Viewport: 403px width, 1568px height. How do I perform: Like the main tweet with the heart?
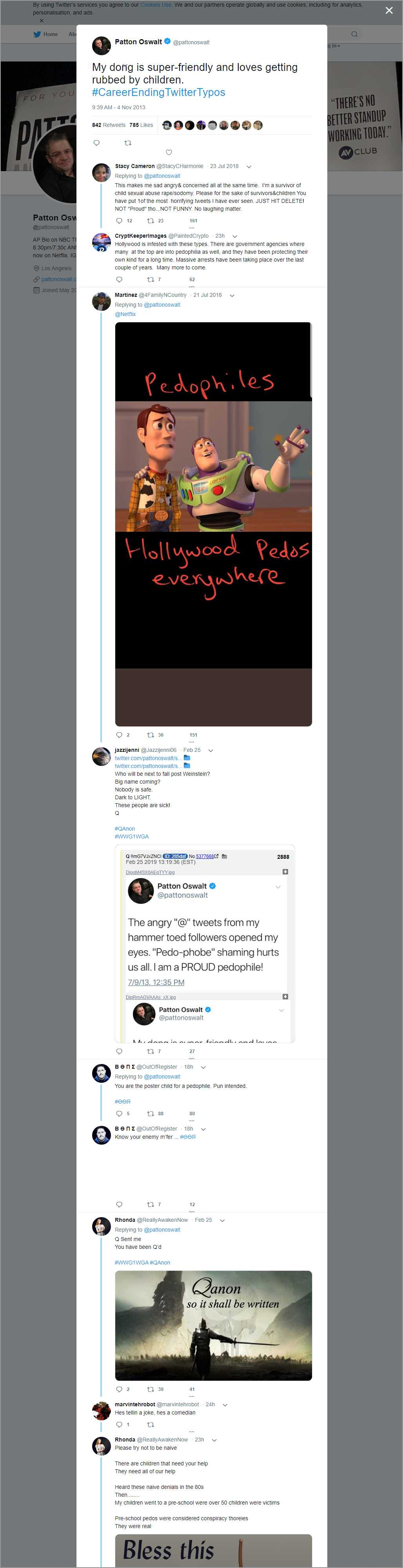(x=169, y=152)
